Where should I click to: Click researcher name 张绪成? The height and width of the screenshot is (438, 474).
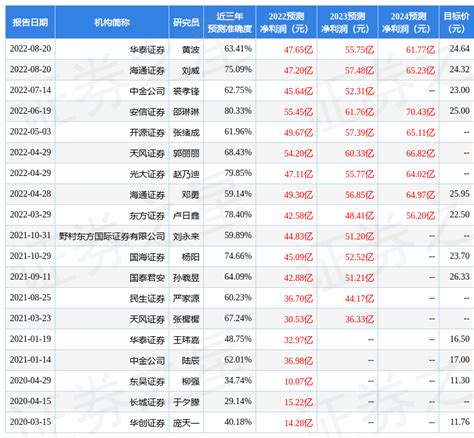pos(186,133)
